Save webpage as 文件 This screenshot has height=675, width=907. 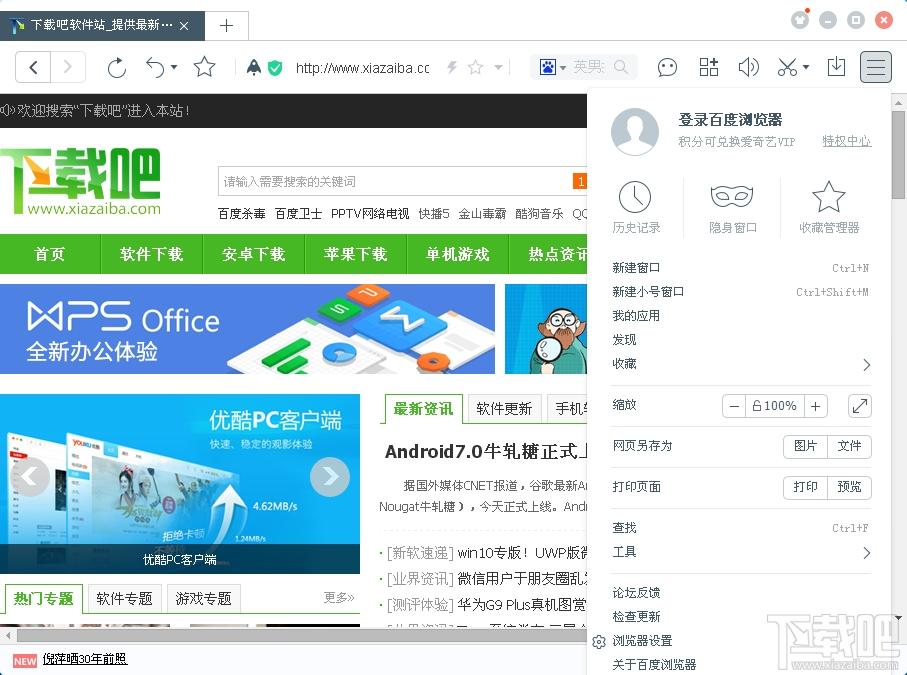(850, 447)
